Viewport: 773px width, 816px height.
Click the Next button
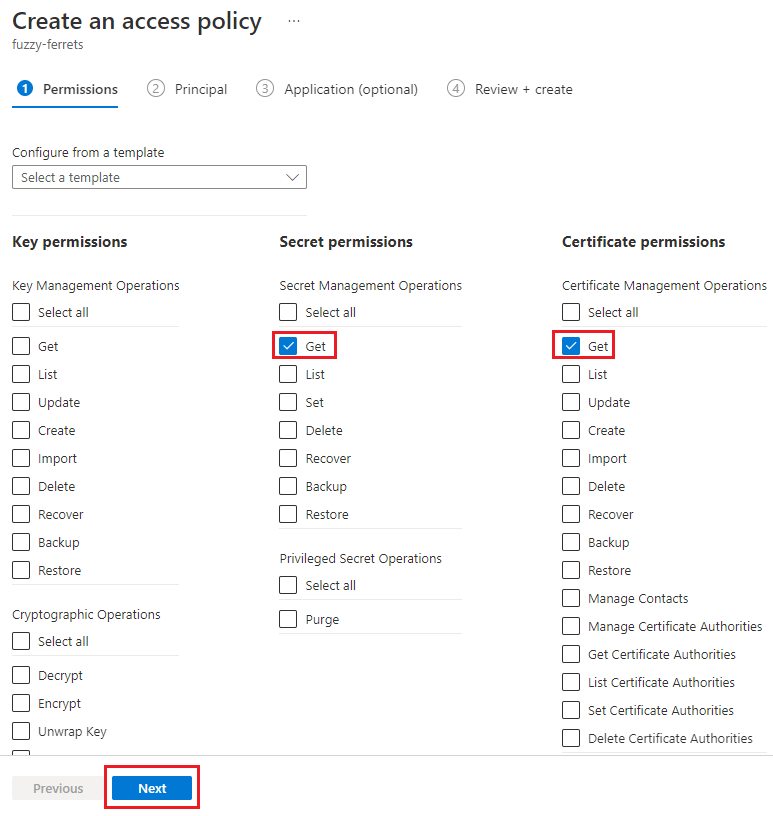[x=151, y=788]
